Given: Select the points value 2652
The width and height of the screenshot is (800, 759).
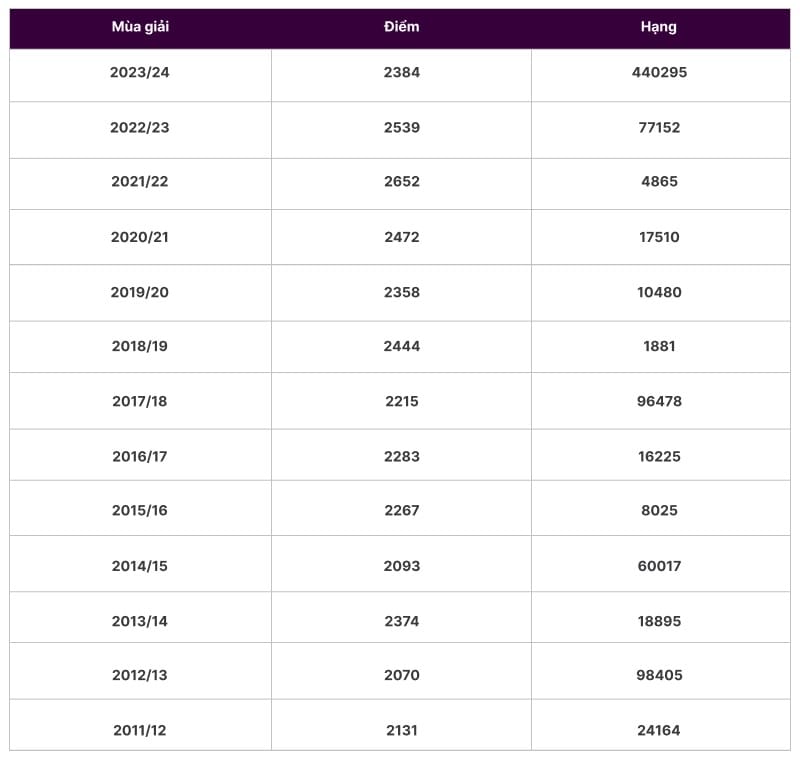Looking at the screenshot, I should coord(401,182).
